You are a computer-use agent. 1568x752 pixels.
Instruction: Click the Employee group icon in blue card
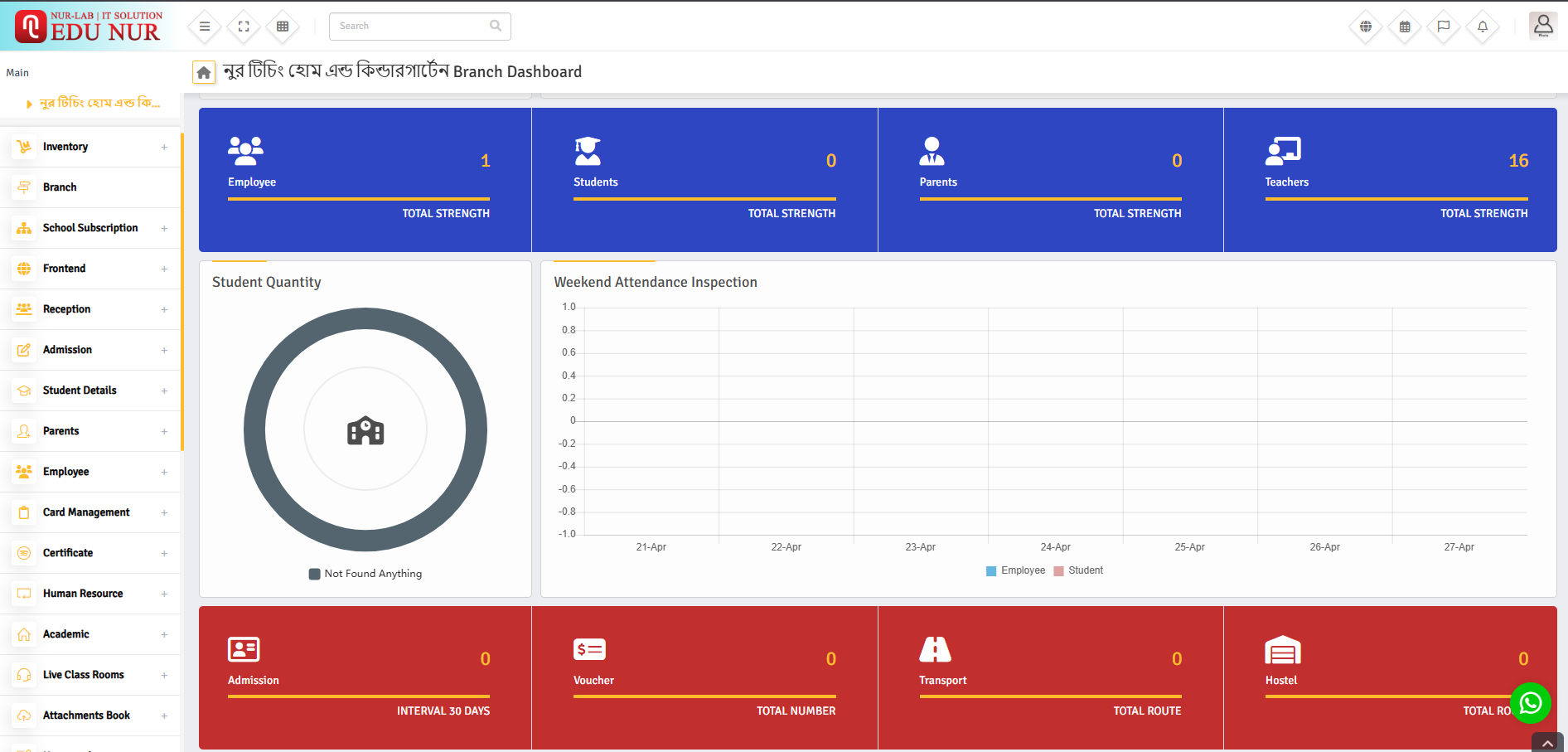coord(245,151)
